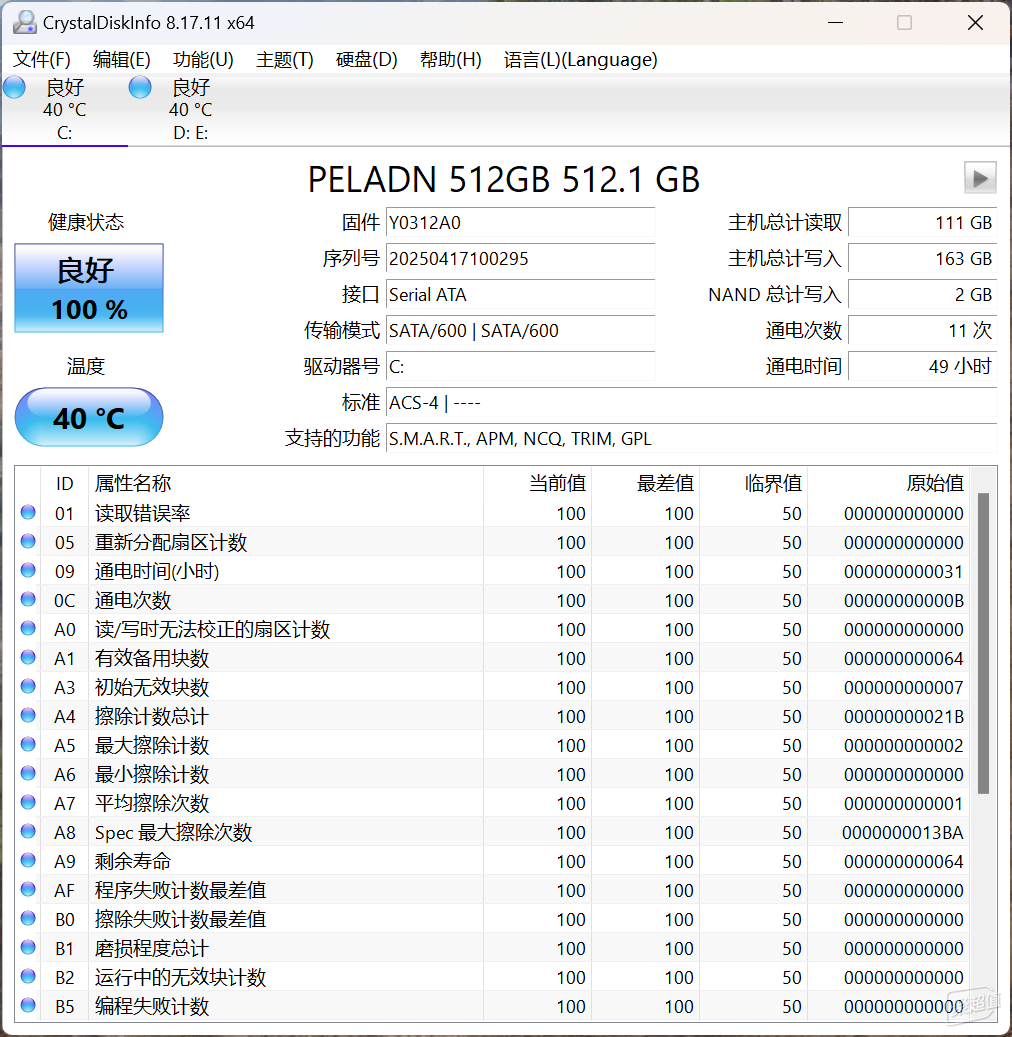Image resolution: width=1012 pixels, height=1037 pixels.
Task: Click the 健康状态 label
Action: (86, 222)
